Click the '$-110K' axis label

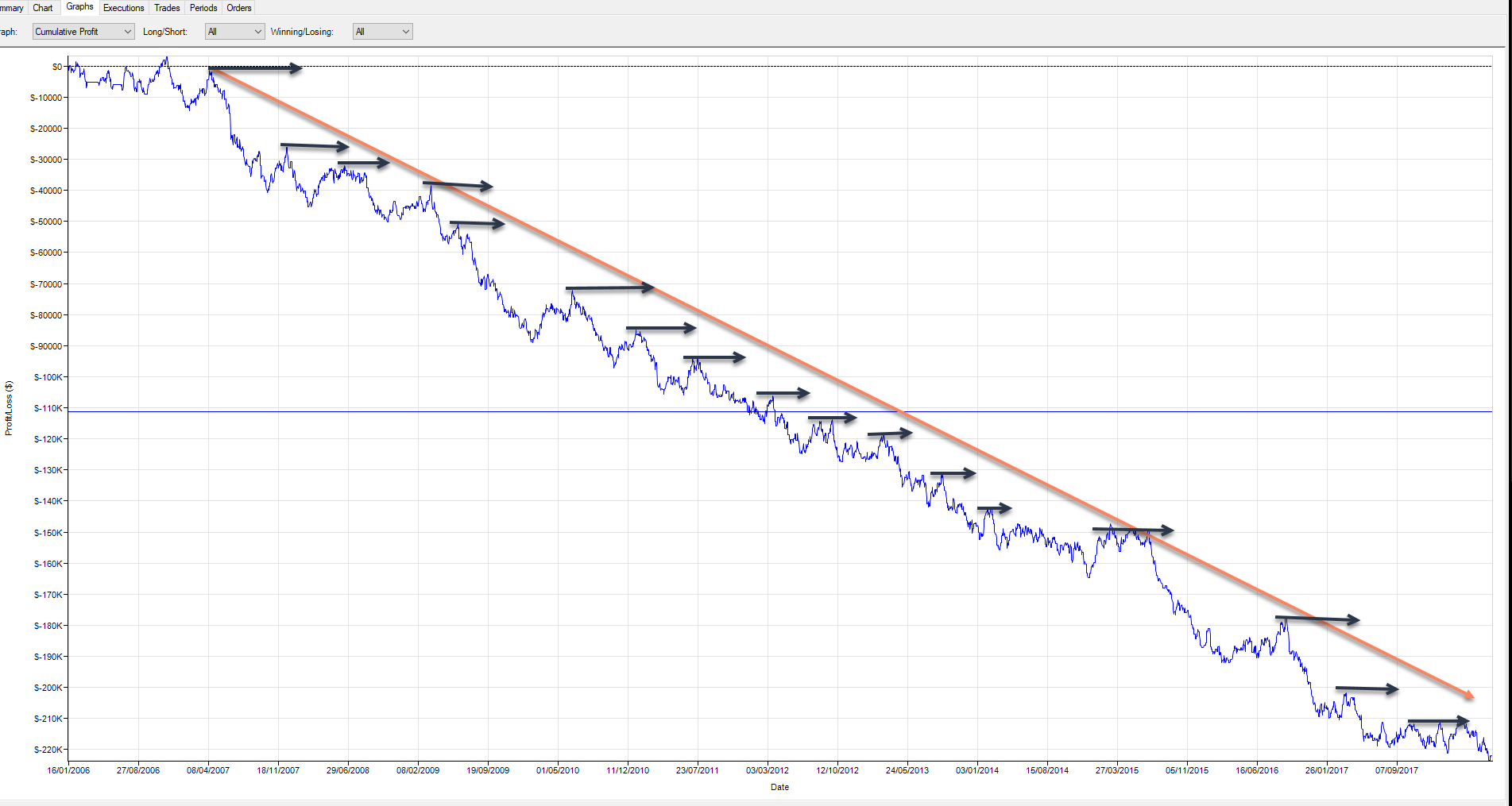click(x=48, y=408)
